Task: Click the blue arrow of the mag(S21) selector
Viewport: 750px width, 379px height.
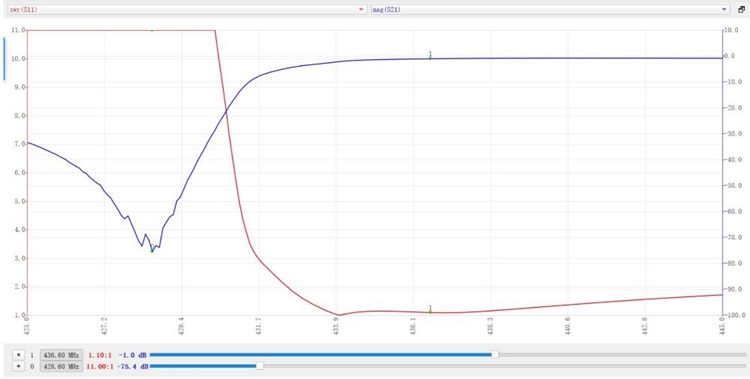Action: [724, 10]
